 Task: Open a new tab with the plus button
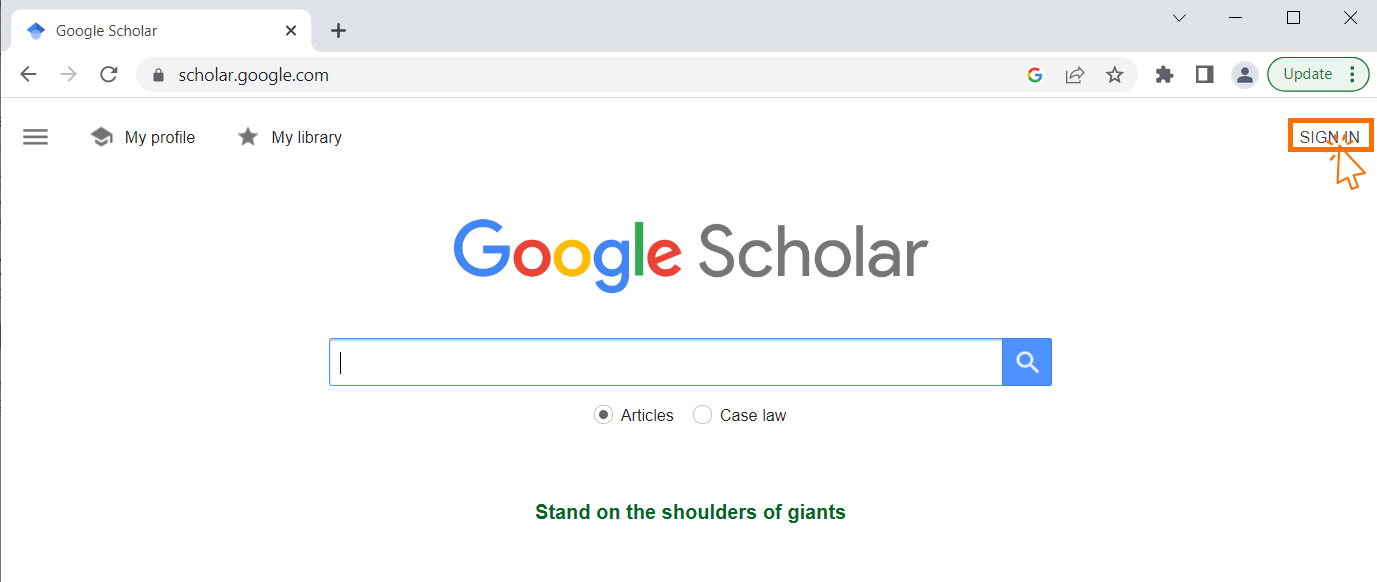click(338, 31)
